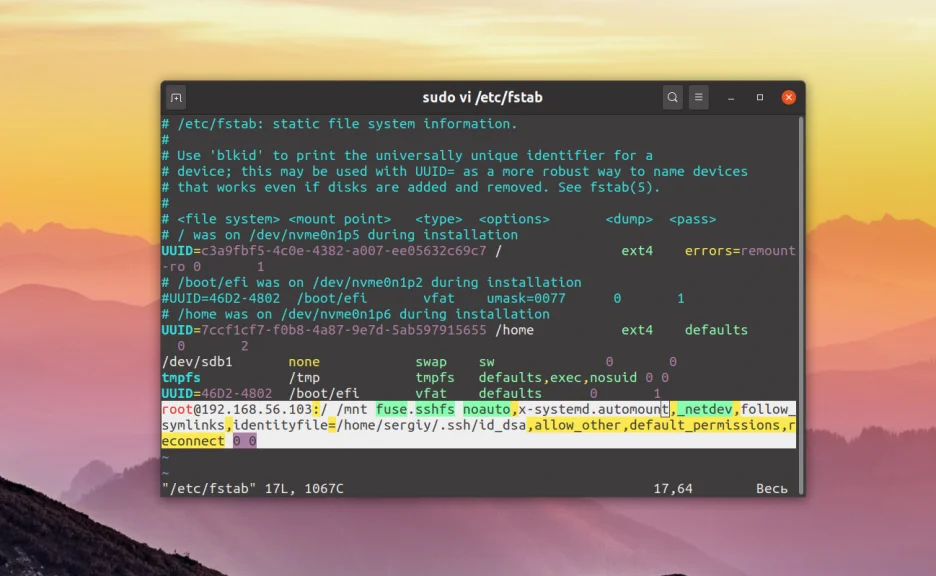936x576 pixels.
Task: Click the Весь status indicator
Action: tap(774, 489)
